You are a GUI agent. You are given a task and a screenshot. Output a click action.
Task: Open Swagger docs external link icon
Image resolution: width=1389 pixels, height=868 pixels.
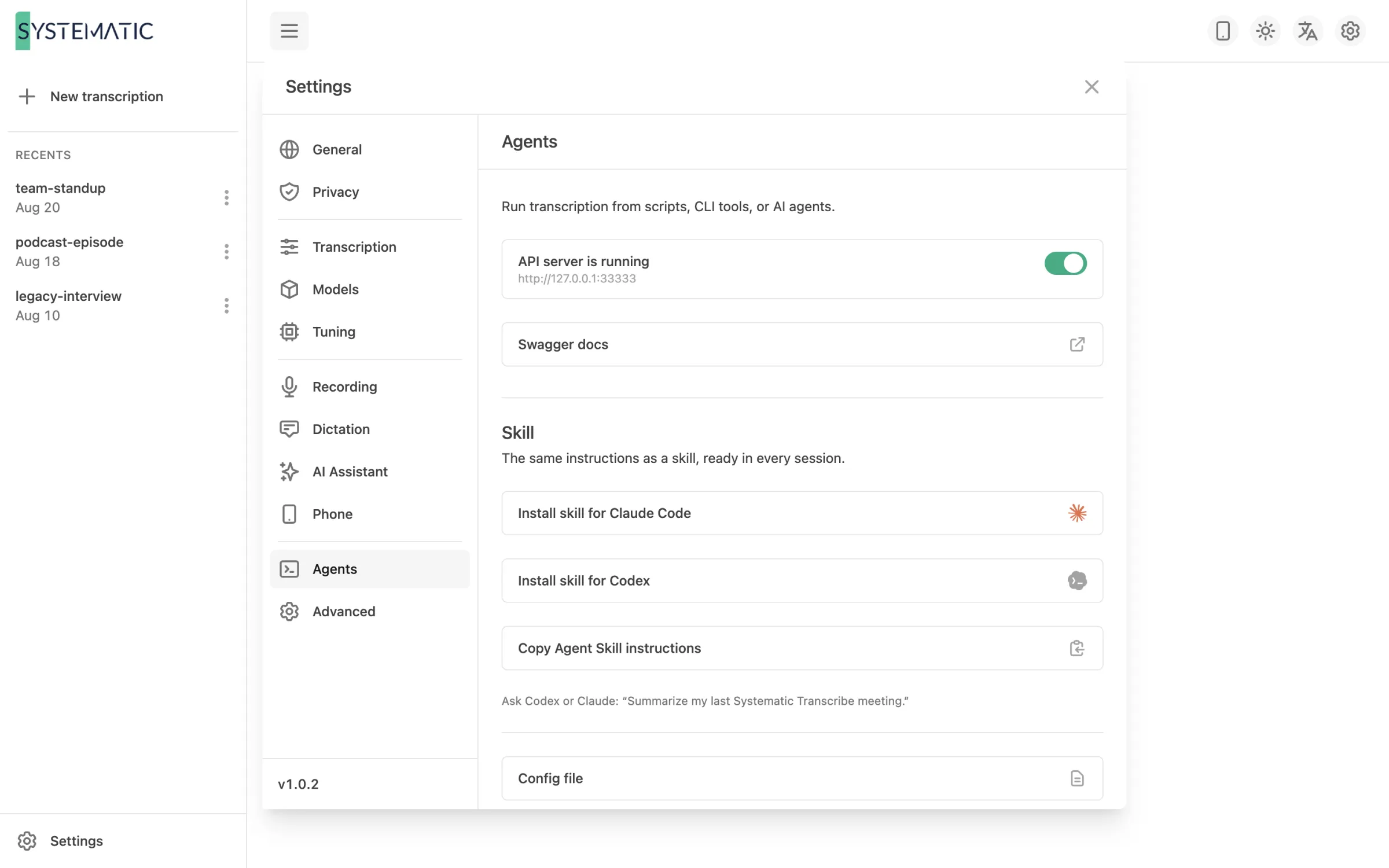coord(1076,344)
